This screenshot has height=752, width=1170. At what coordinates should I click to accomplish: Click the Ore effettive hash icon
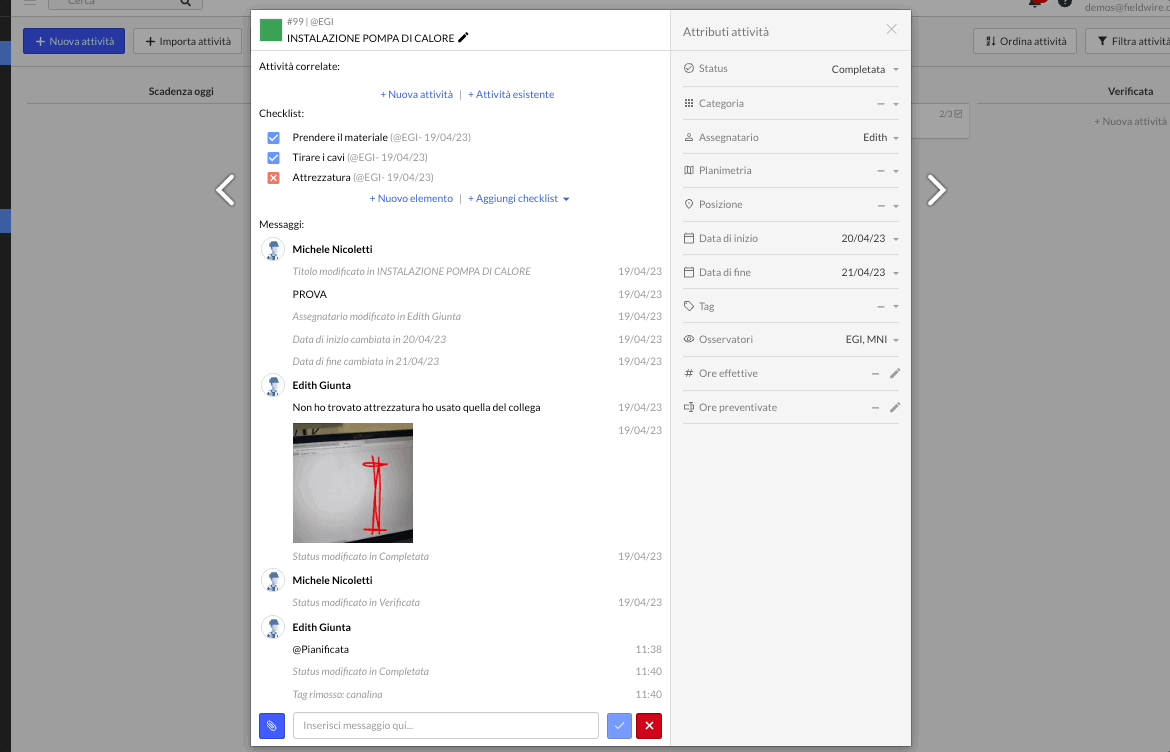point(689,373)
